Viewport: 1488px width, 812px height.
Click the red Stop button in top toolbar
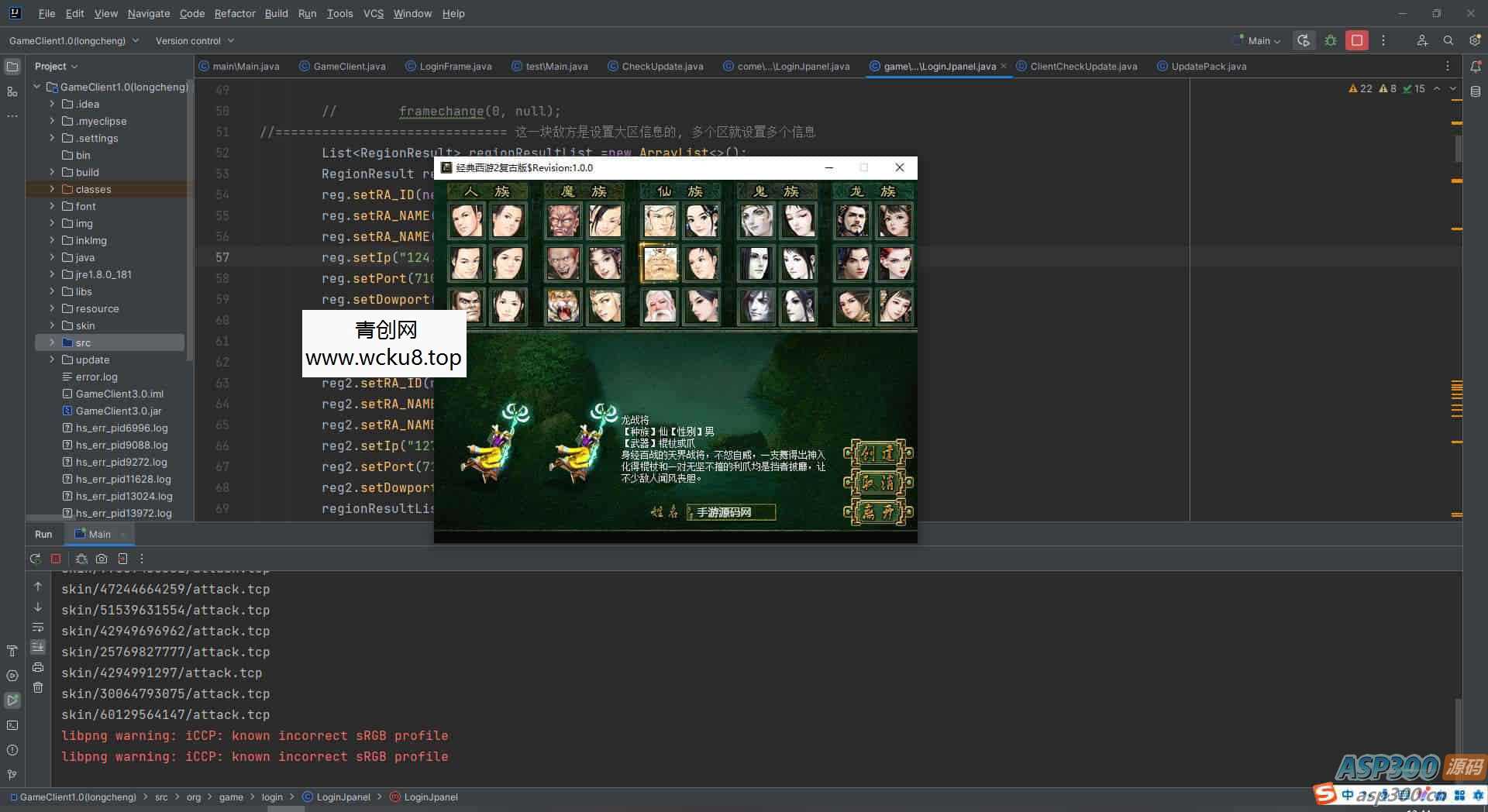(x=1356, y=40)
